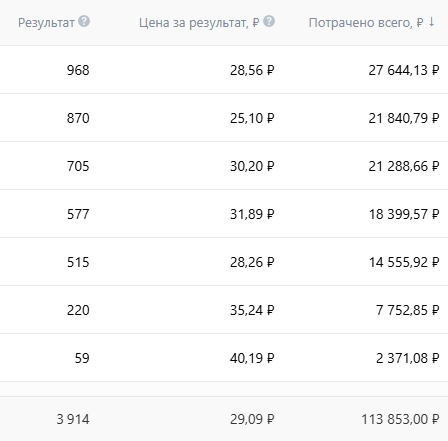This screenshot has height=441, width=448.
Task: Select price cell 25,10 ₽
Action: (252, 118)
